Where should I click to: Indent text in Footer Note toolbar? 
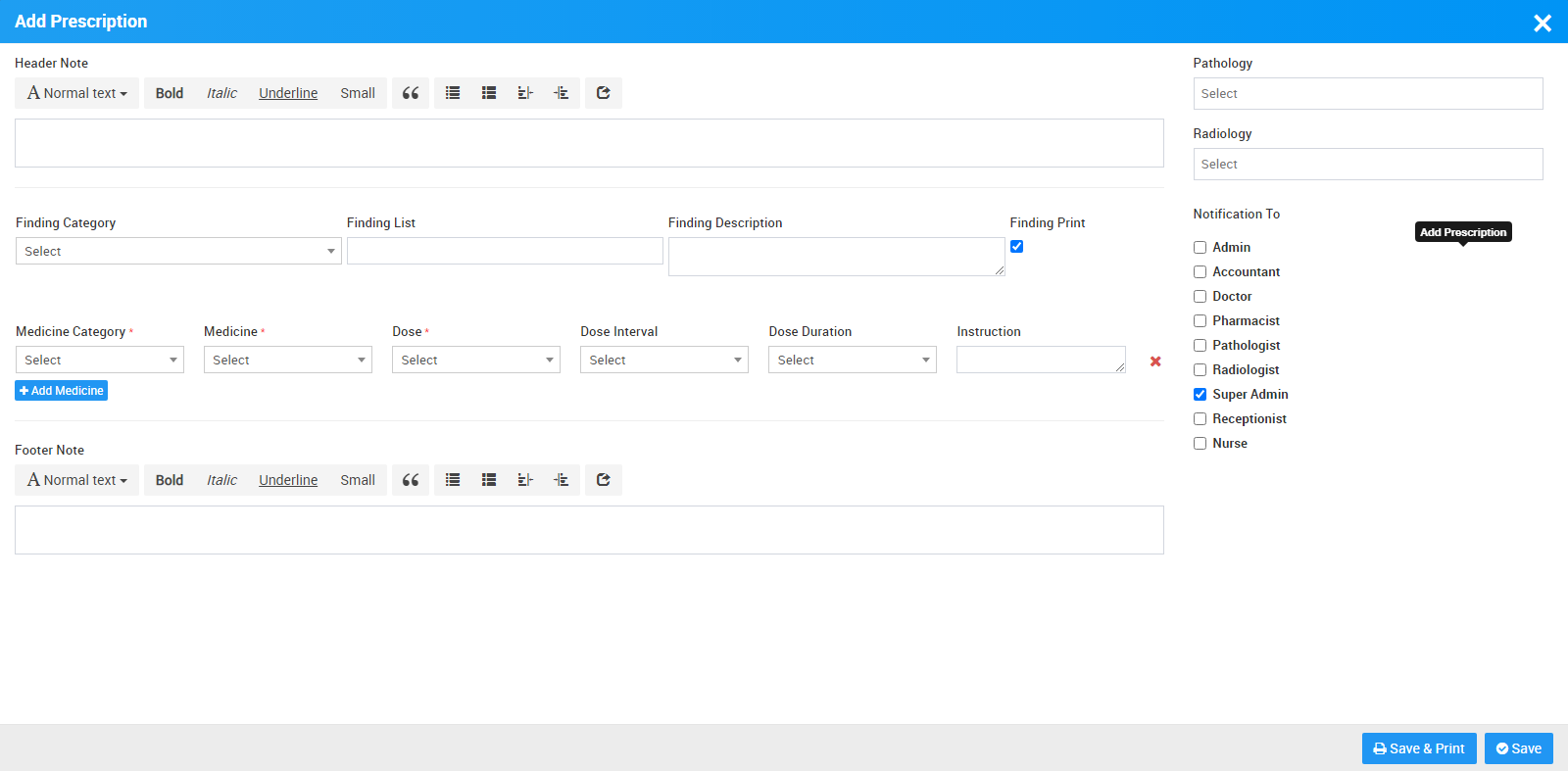coord(562,480)
